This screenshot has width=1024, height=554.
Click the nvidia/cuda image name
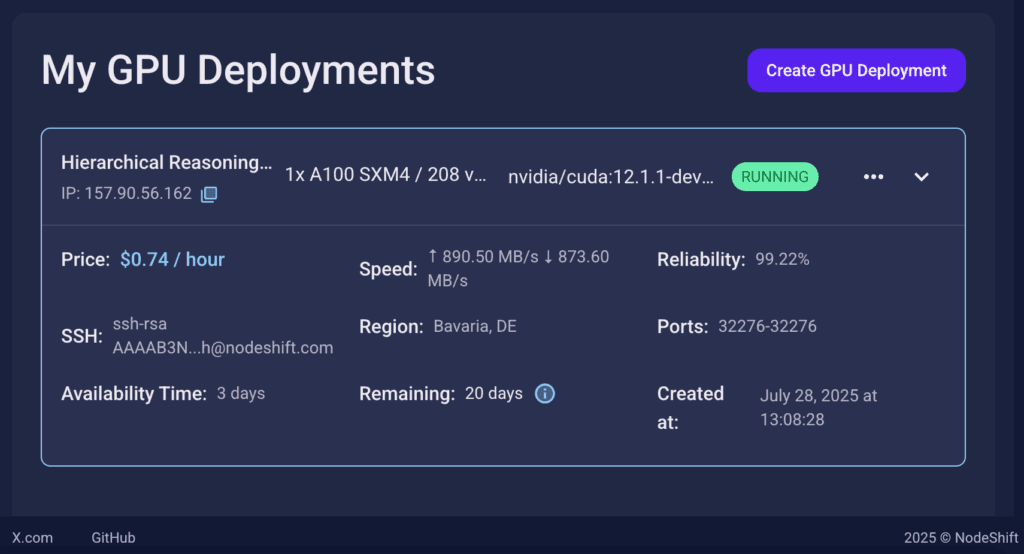[611, 177]
